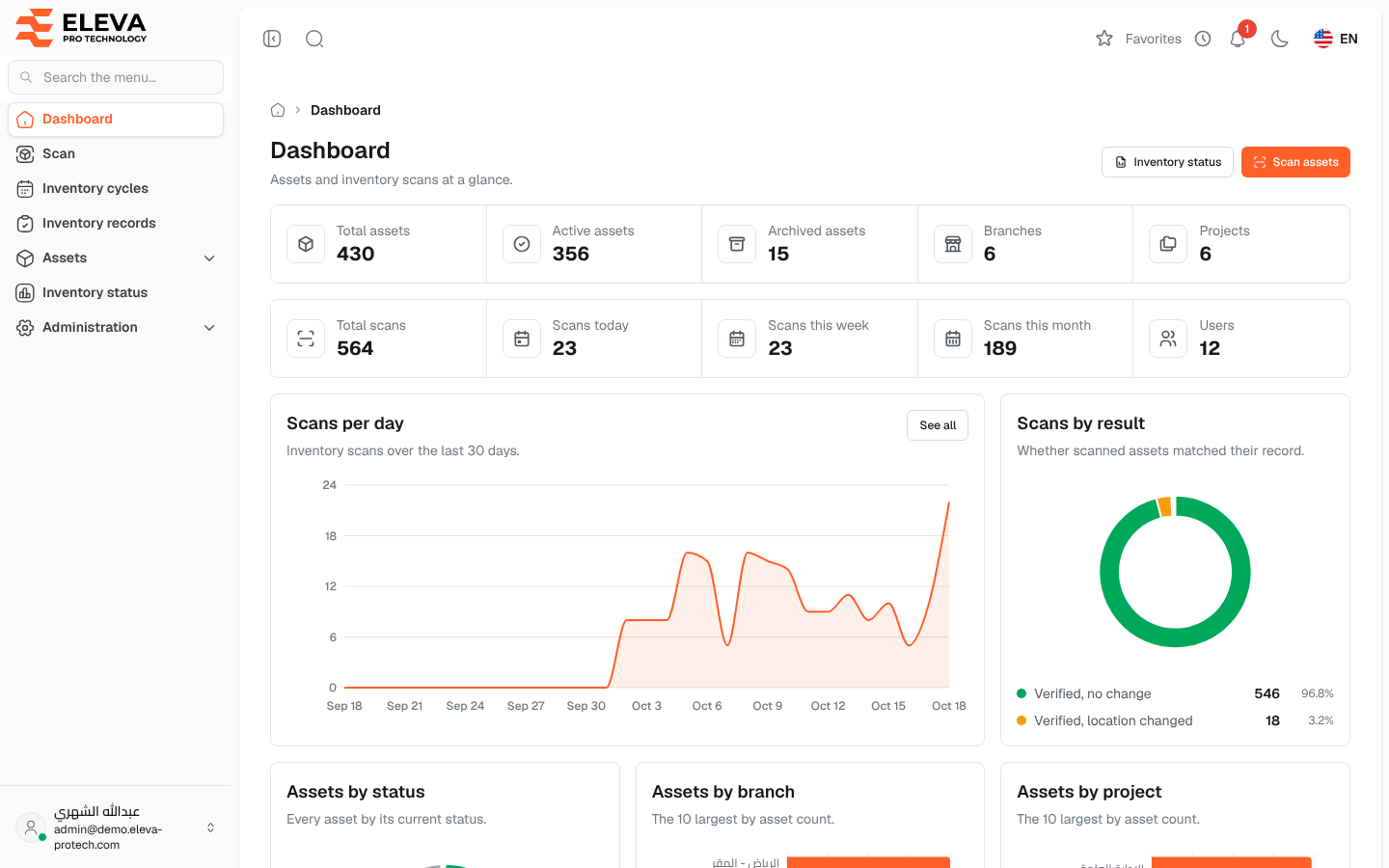1389x868 pixels.
Task: Click the Oct 18 label on chart axis
Action: click(949, 706)
